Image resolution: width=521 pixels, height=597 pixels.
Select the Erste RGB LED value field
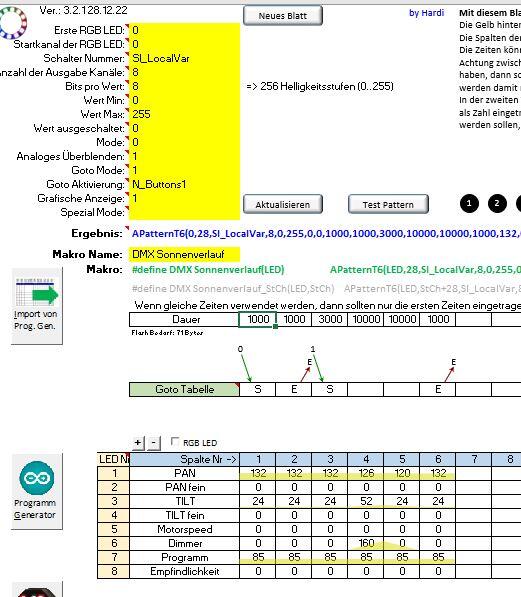185,30
